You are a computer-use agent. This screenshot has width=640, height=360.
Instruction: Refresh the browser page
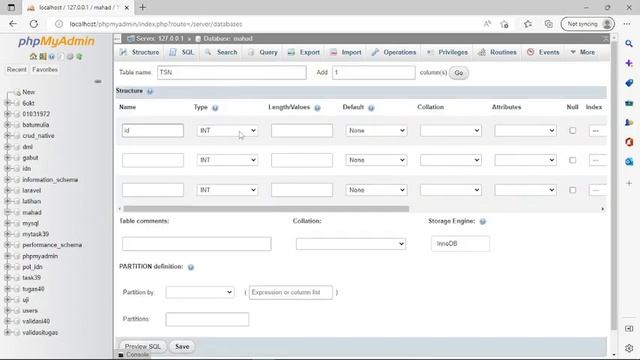[33, 24]
